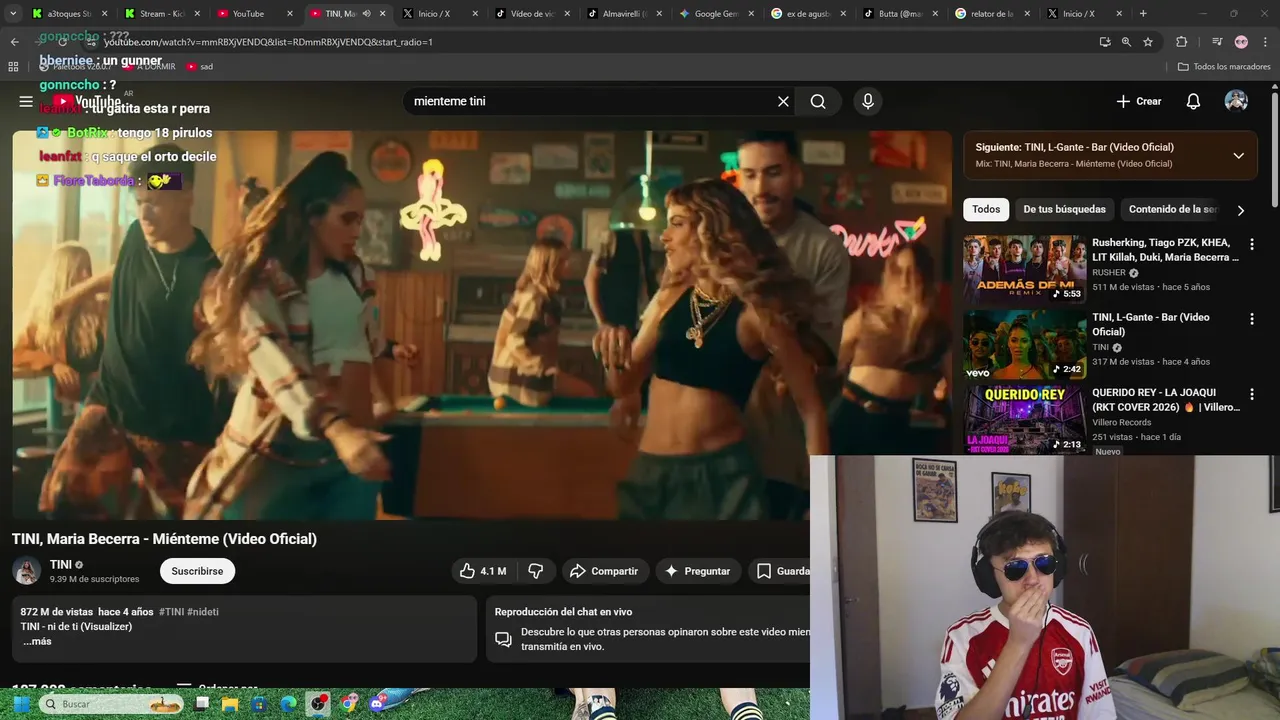Open options for QUERIDO REY video
The height and width of the screenshot is (720, 1280).
click(x=1251, y=394)
